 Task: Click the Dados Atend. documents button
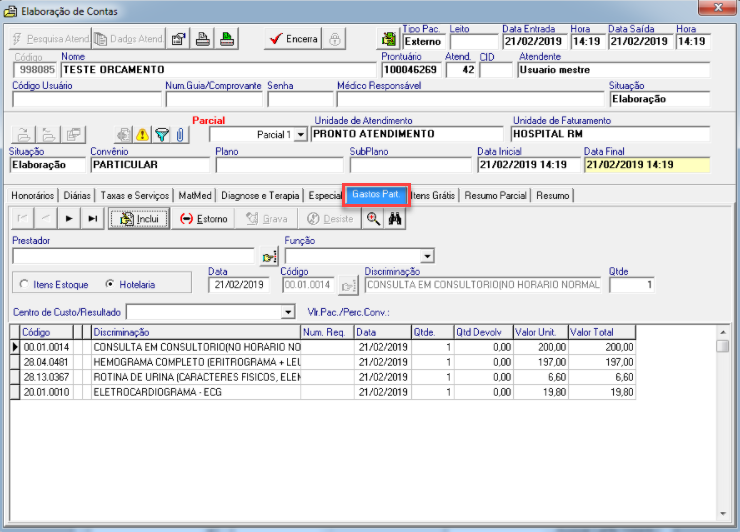point(128,39)
